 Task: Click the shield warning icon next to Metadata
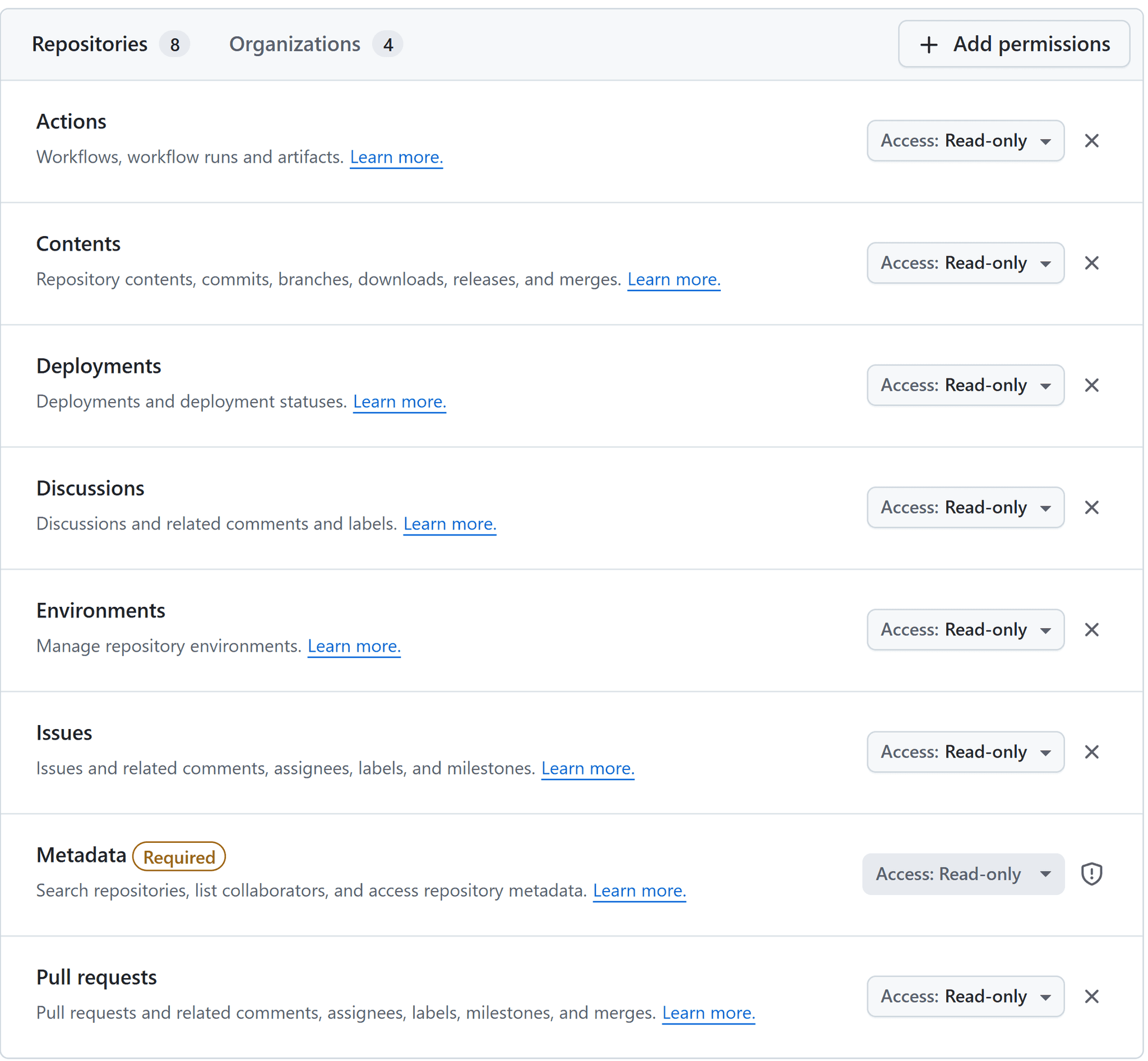[1091, 874]
